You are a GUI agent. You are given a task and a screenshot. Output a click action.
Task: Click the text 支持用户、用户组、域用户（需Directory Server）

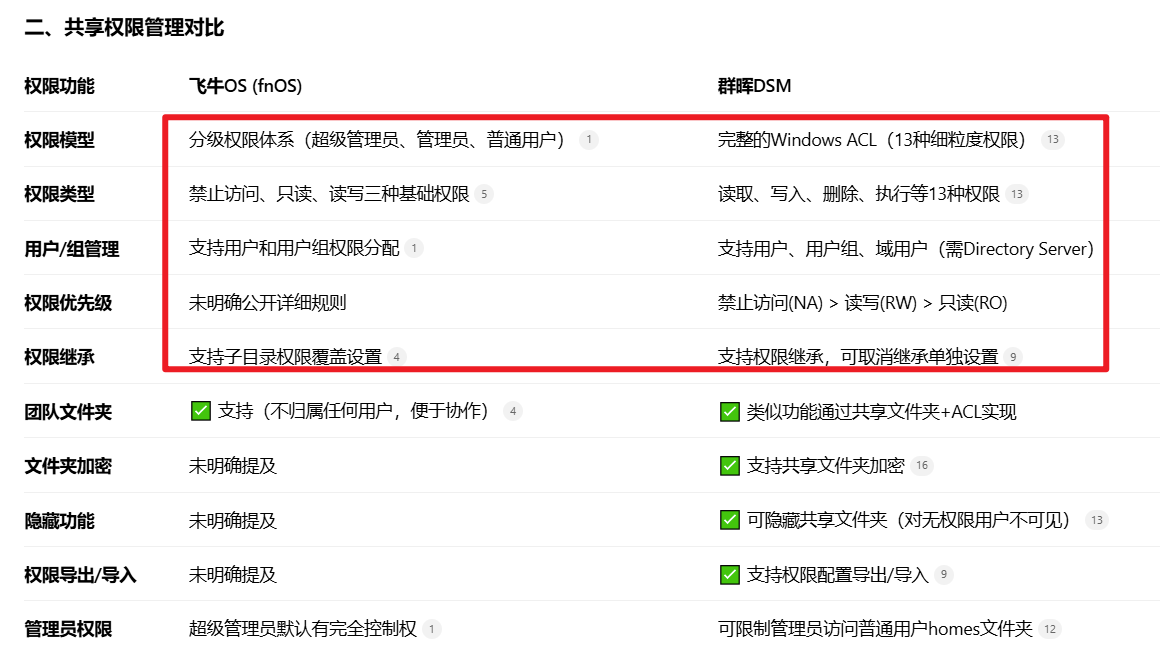pyautogui.click(x=906, y=249)
